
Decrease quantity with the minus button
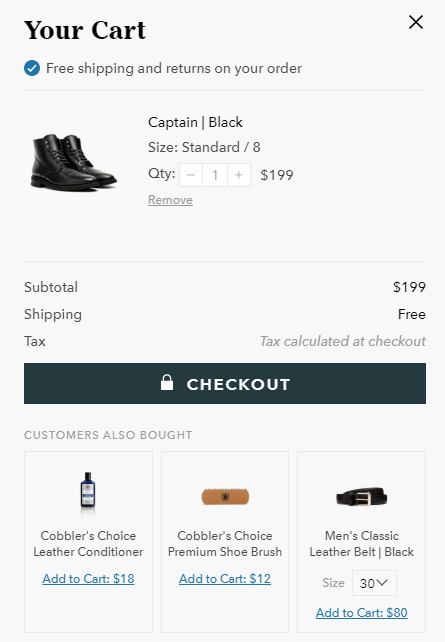click(x=191, y=175)
